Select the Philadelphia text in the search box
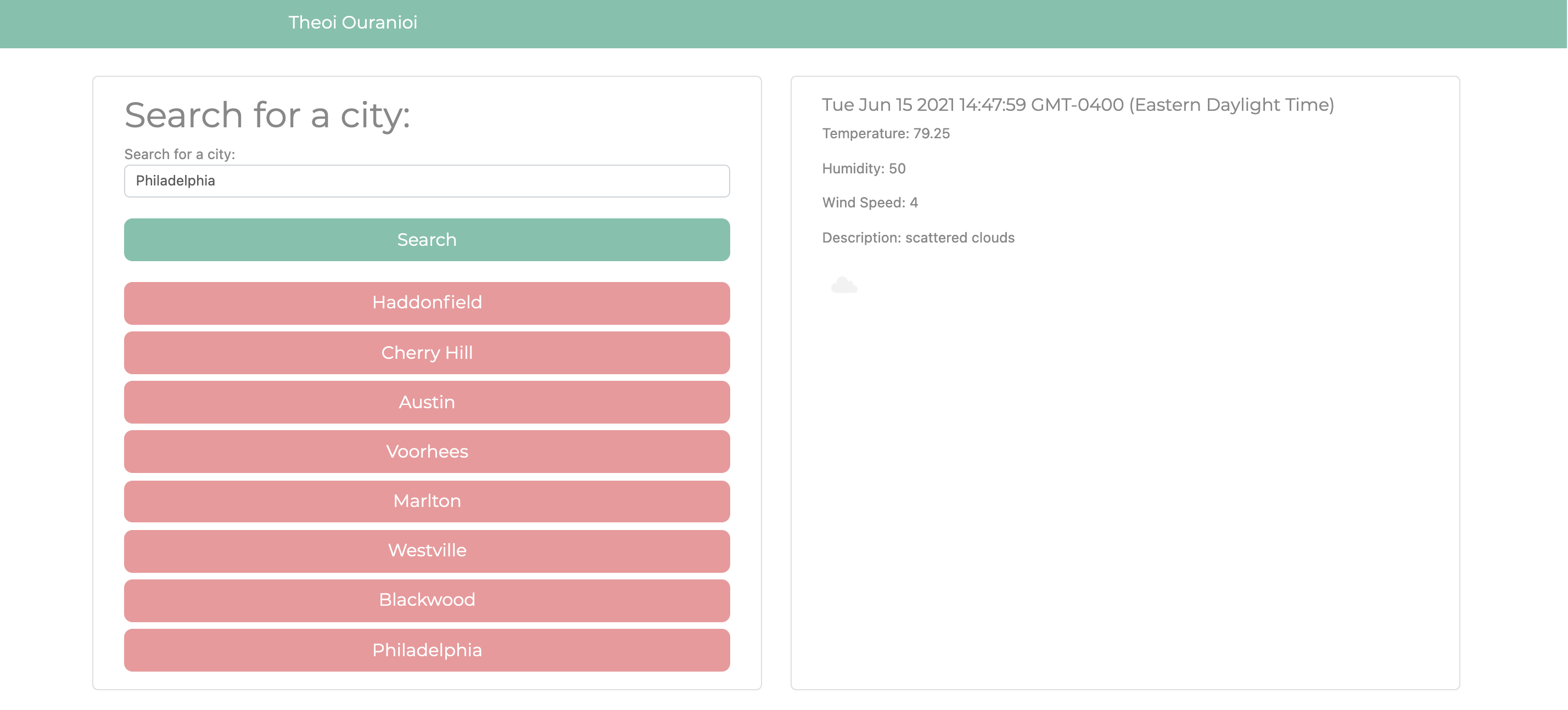The width and height of the screenshot is (1568, 710). [175, 181]
